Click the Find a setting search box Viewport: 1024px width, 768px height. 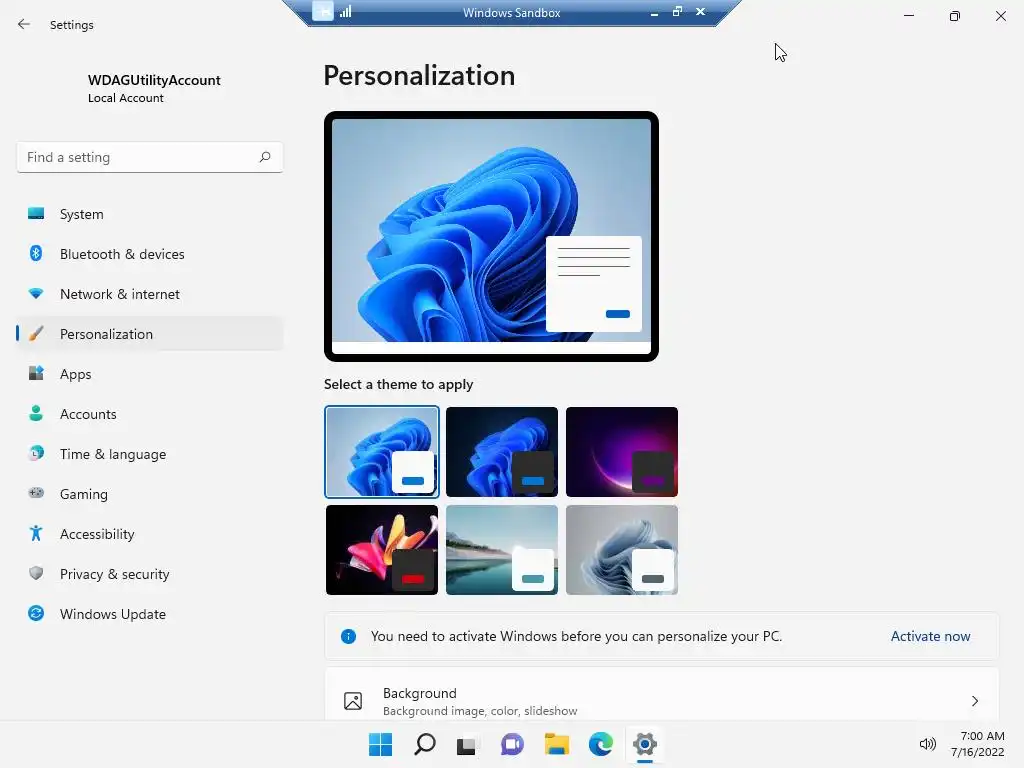coord(150,157)
